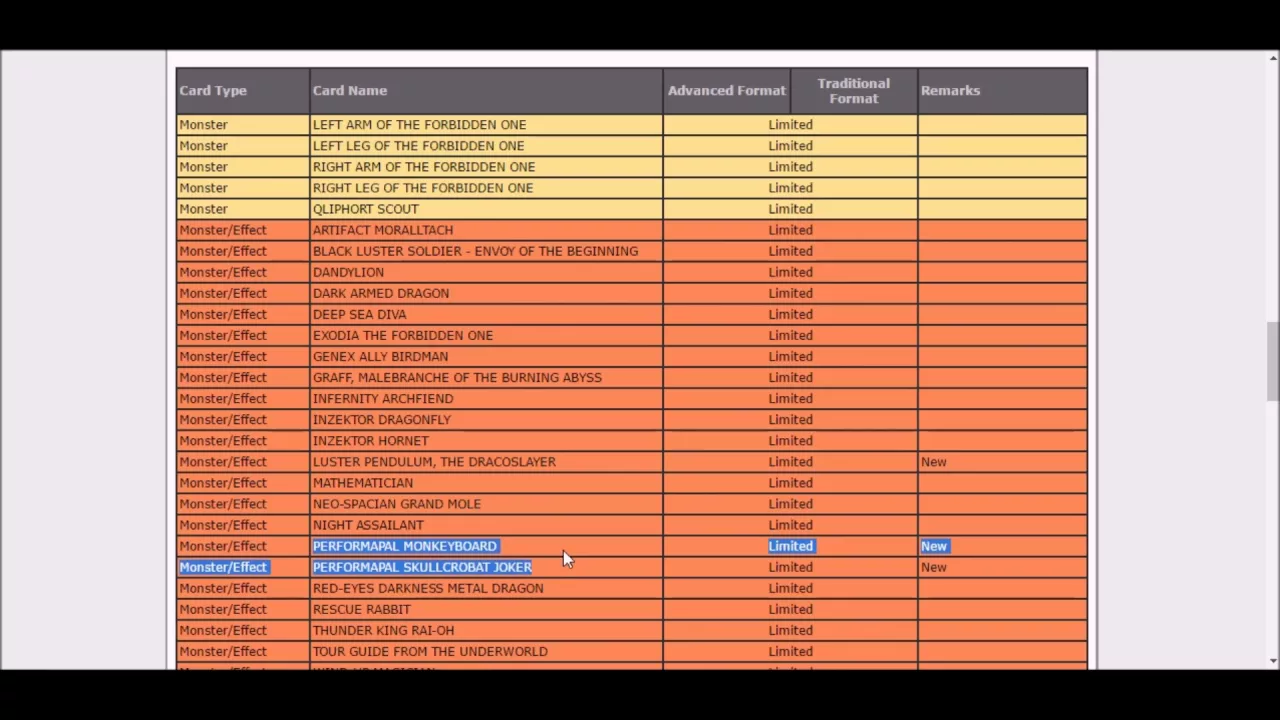Click Limited status in Thunder King Rai-Oh row
Image resolution: width=1280 pixels, height=720 pixels.
click(x=791, y=630)
